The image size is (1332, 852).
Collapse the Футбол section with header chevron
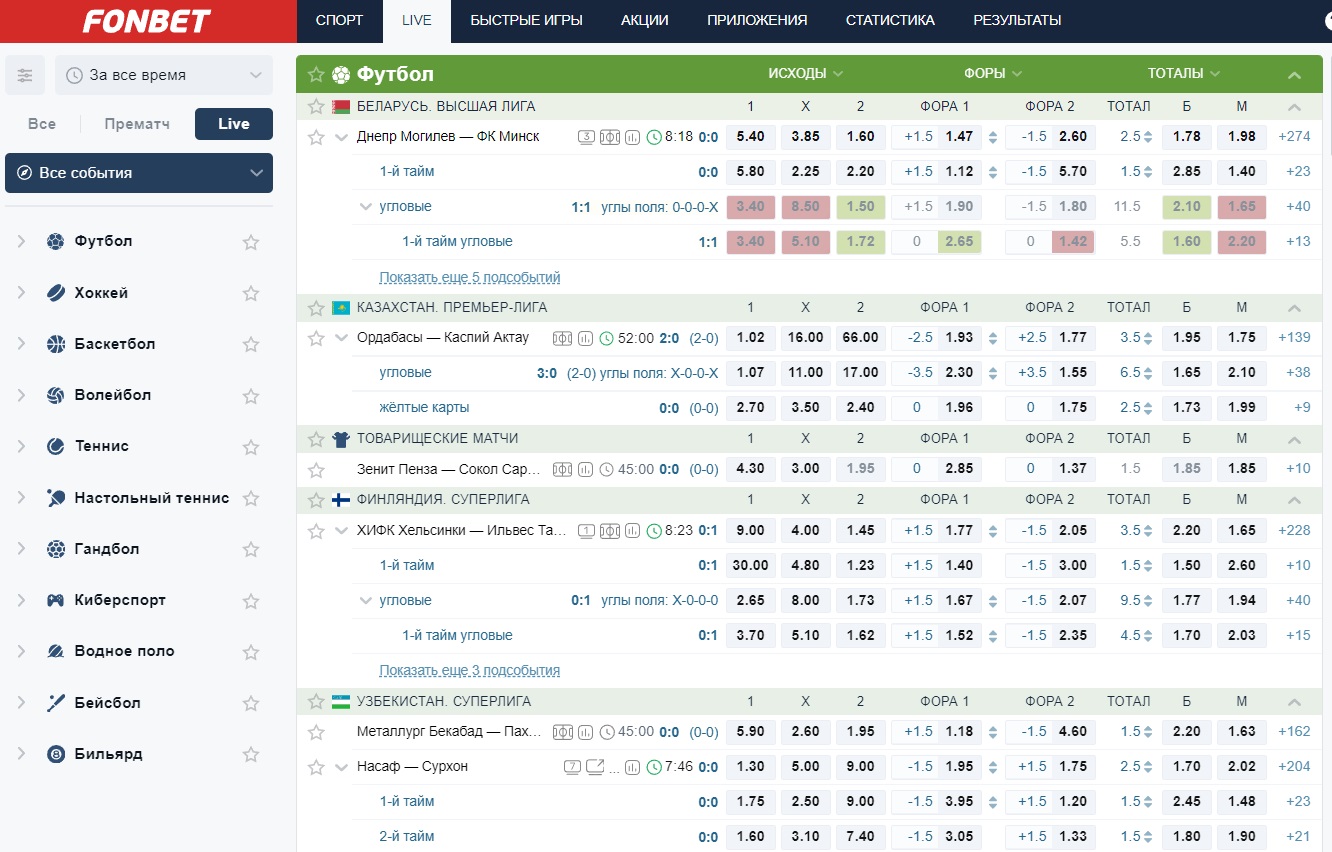[1295, 75]
